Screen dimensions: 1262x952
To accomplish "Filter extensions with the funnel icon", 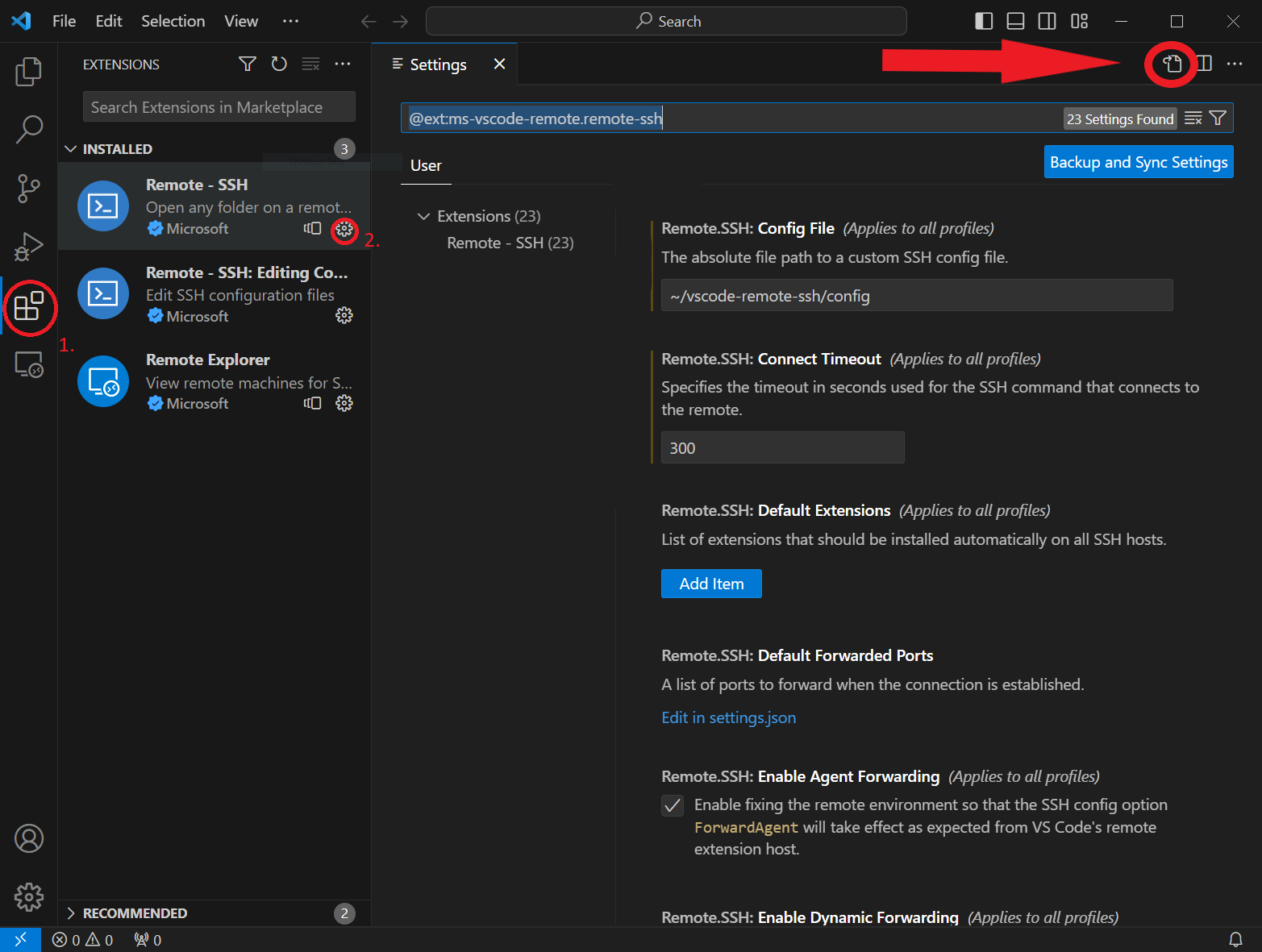I will point(248,64).
